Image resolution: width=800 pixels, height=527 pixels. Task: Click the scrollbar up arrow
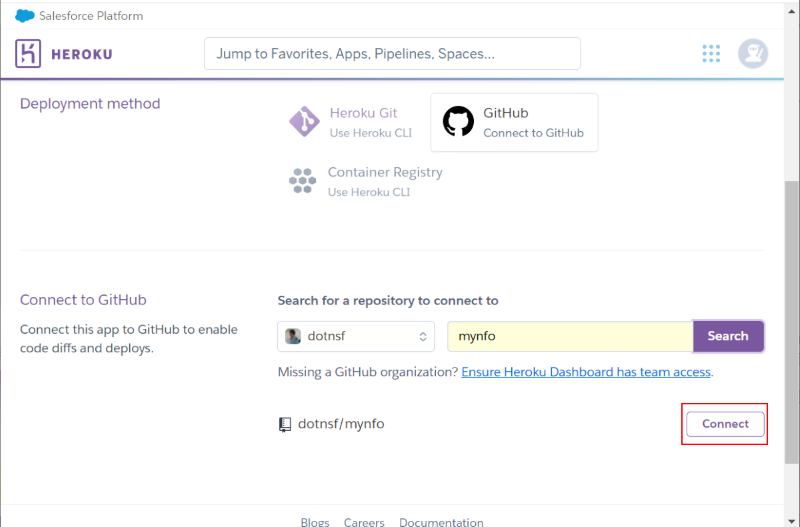792,11
